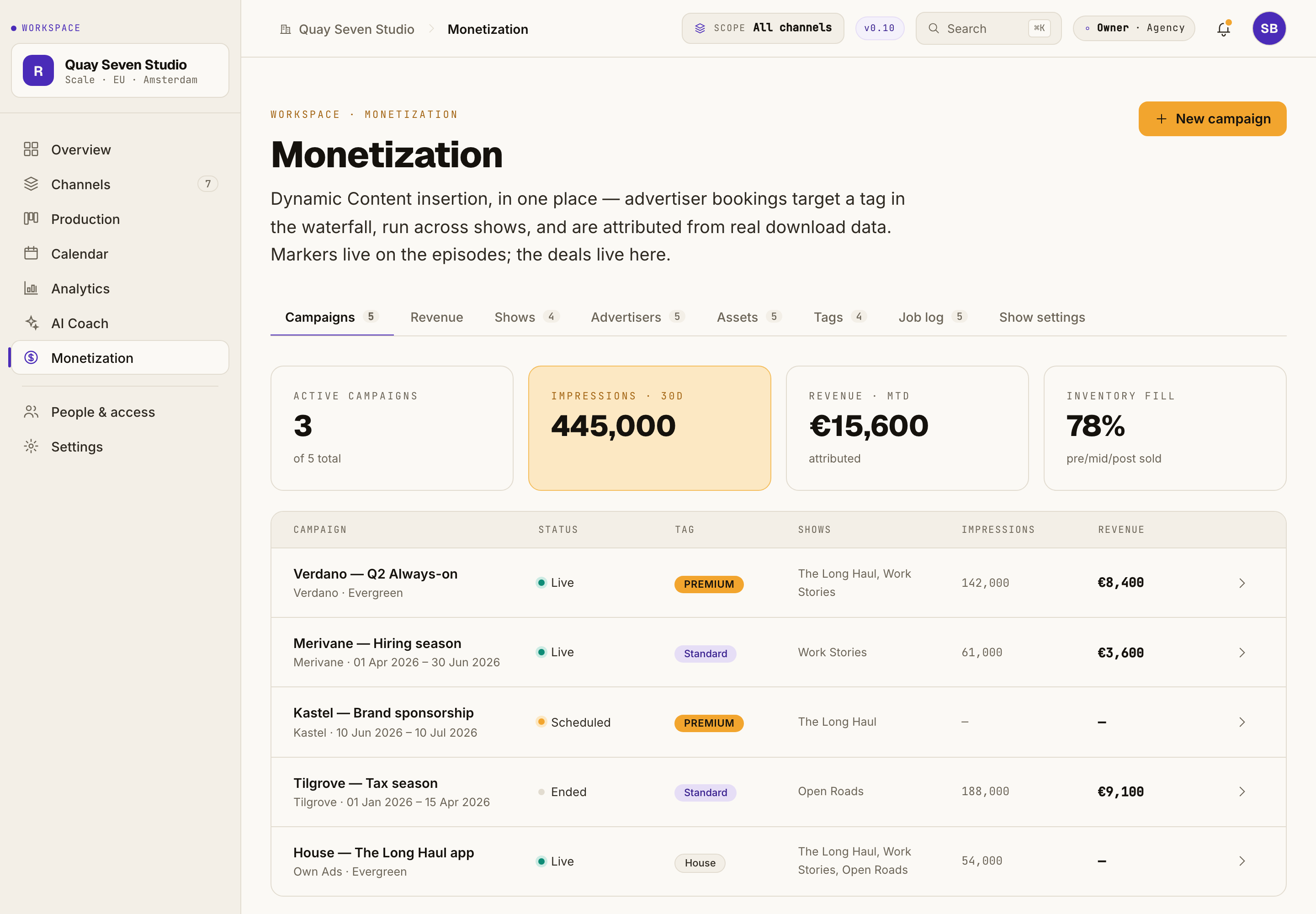Open Tilgrove Tax season row chevron
The image size is (1316, 914).
[1242, 792]
